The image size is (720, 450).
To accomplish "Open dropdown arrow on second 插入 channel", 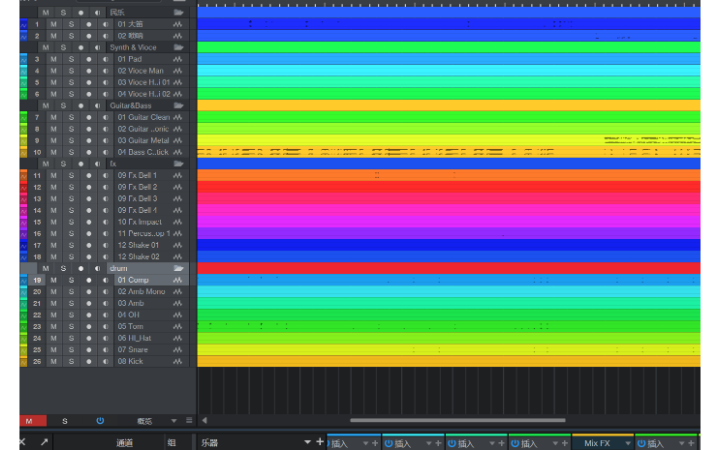I will (428, 443).
